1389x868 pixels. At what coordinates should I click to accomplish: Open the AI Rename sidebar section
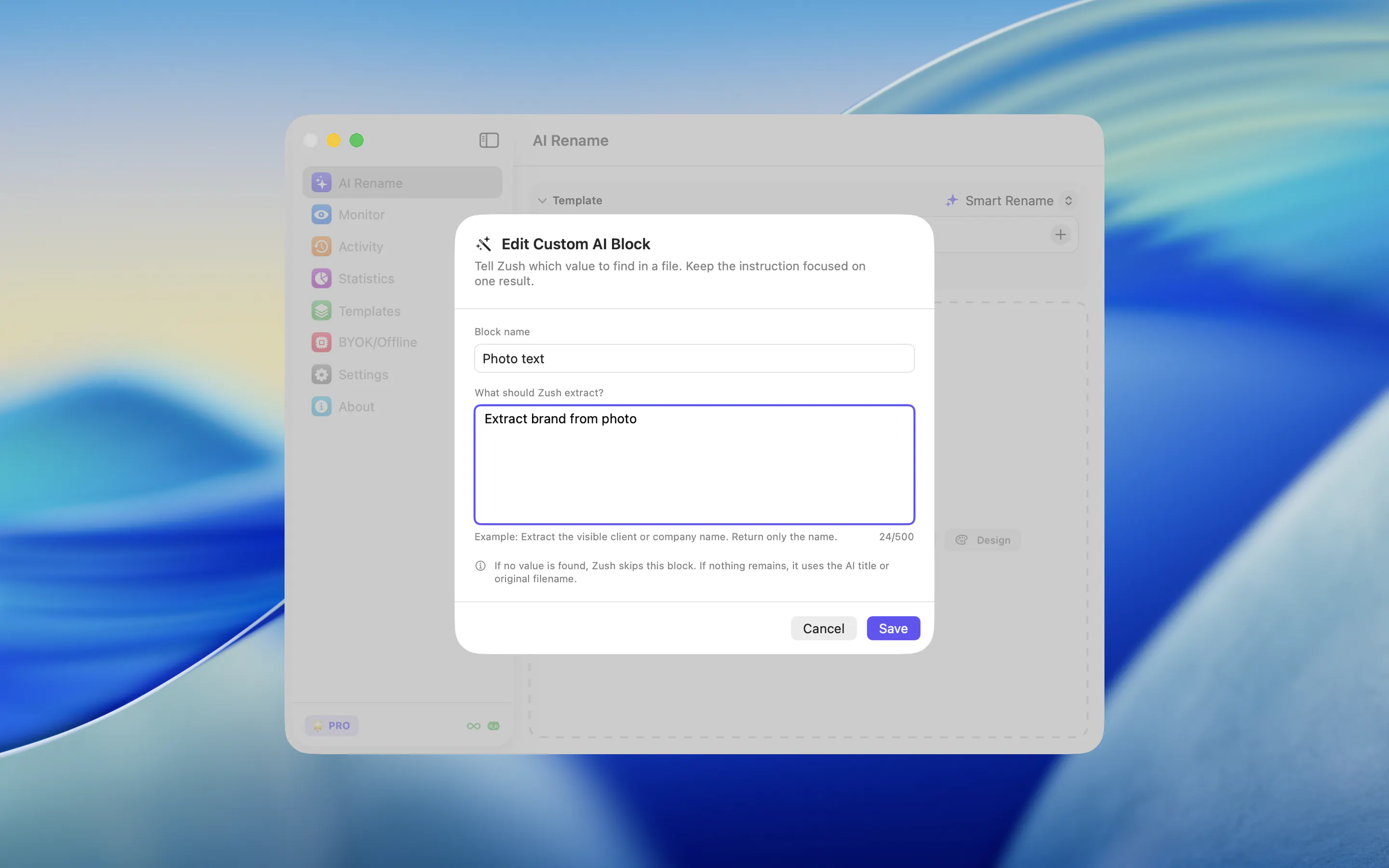(402, 183)
